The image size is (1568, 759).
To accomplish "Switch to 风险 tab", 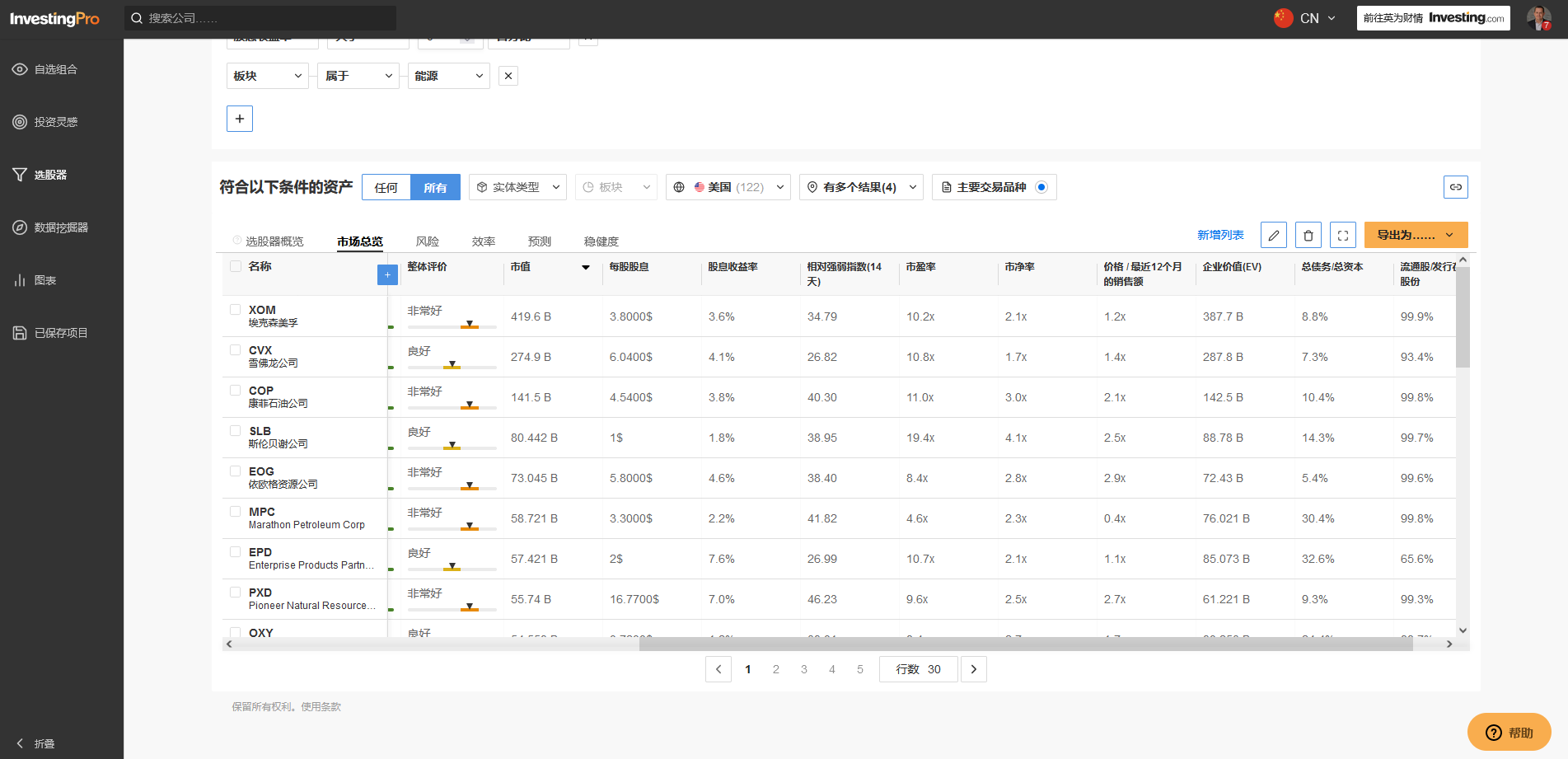I will 428,241.
